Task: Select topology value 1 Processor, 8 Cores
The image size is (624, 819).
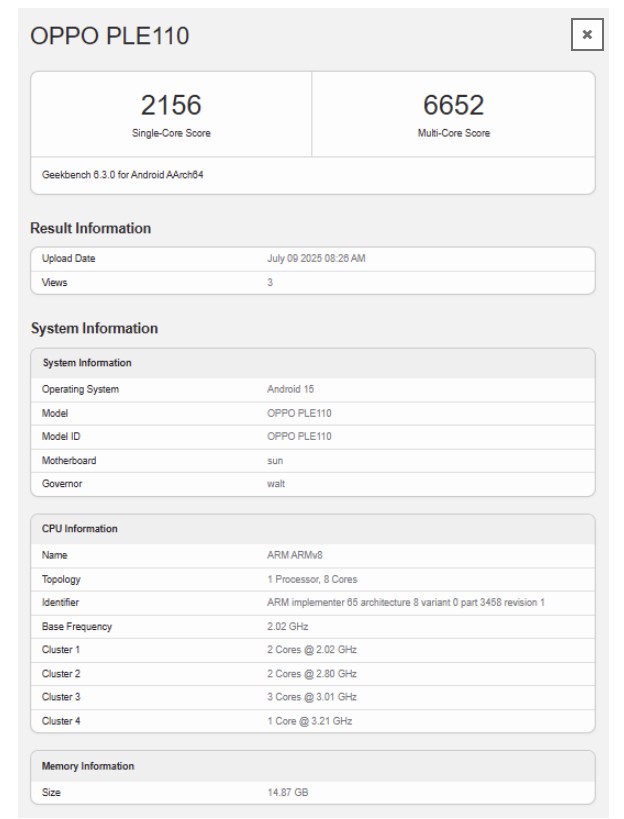Action: (312, 579)
